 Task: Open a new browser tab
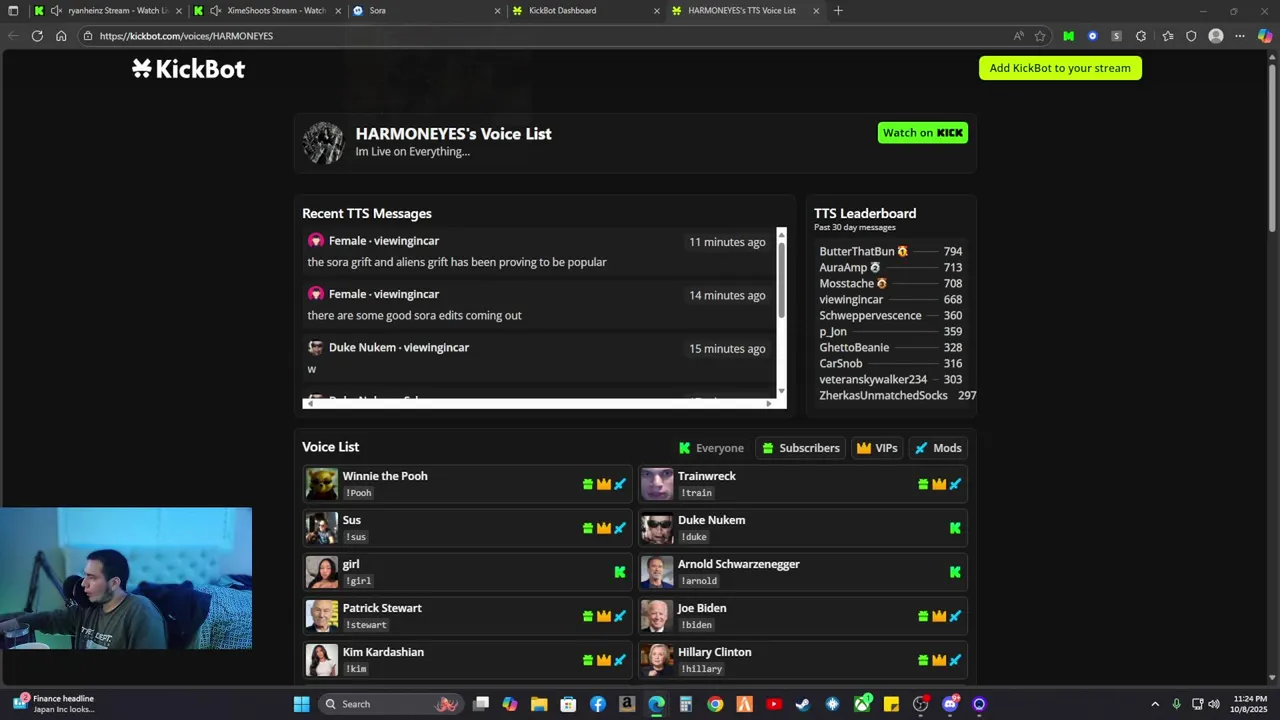(838, 10)
